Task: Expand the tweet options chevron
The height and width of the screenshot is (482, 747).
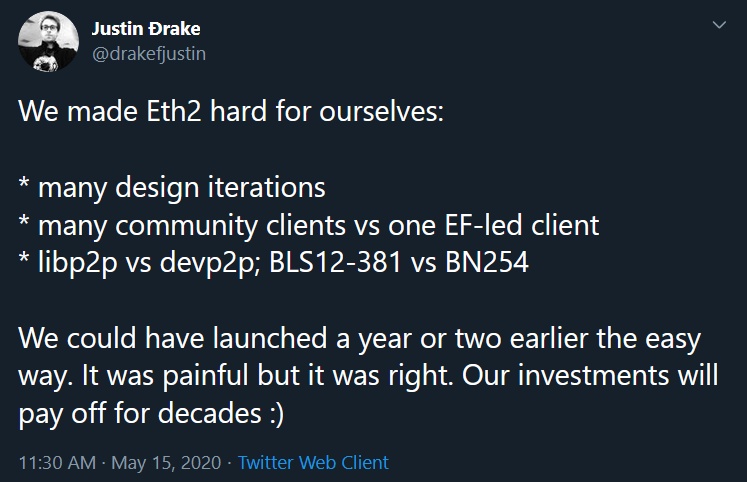Action: [x=719, y=24]
